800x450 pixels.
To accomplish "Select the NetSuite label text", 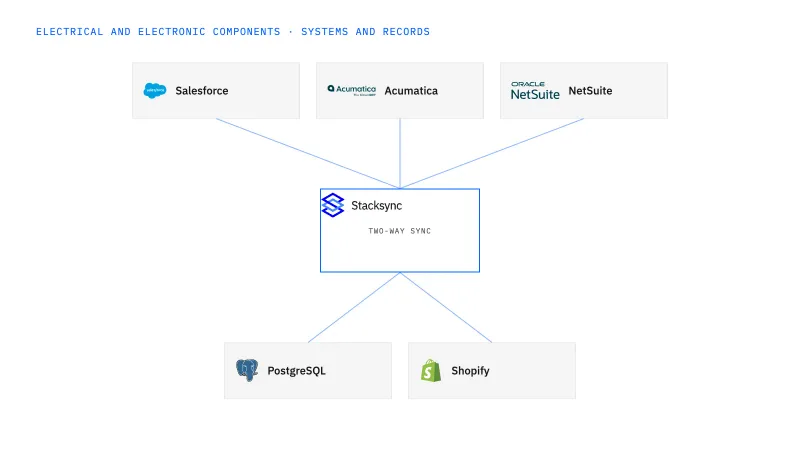I will [x=590, y=91].
